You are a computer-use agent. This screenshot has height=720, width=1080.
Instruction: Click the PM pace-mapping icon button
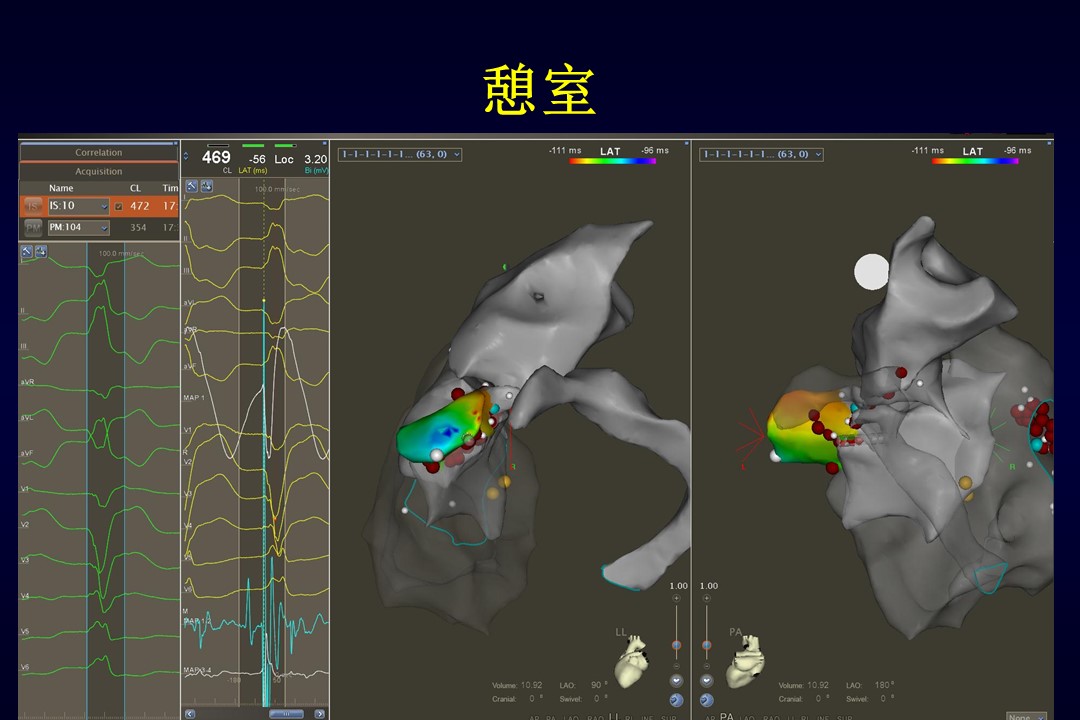(x=32, y=227)
